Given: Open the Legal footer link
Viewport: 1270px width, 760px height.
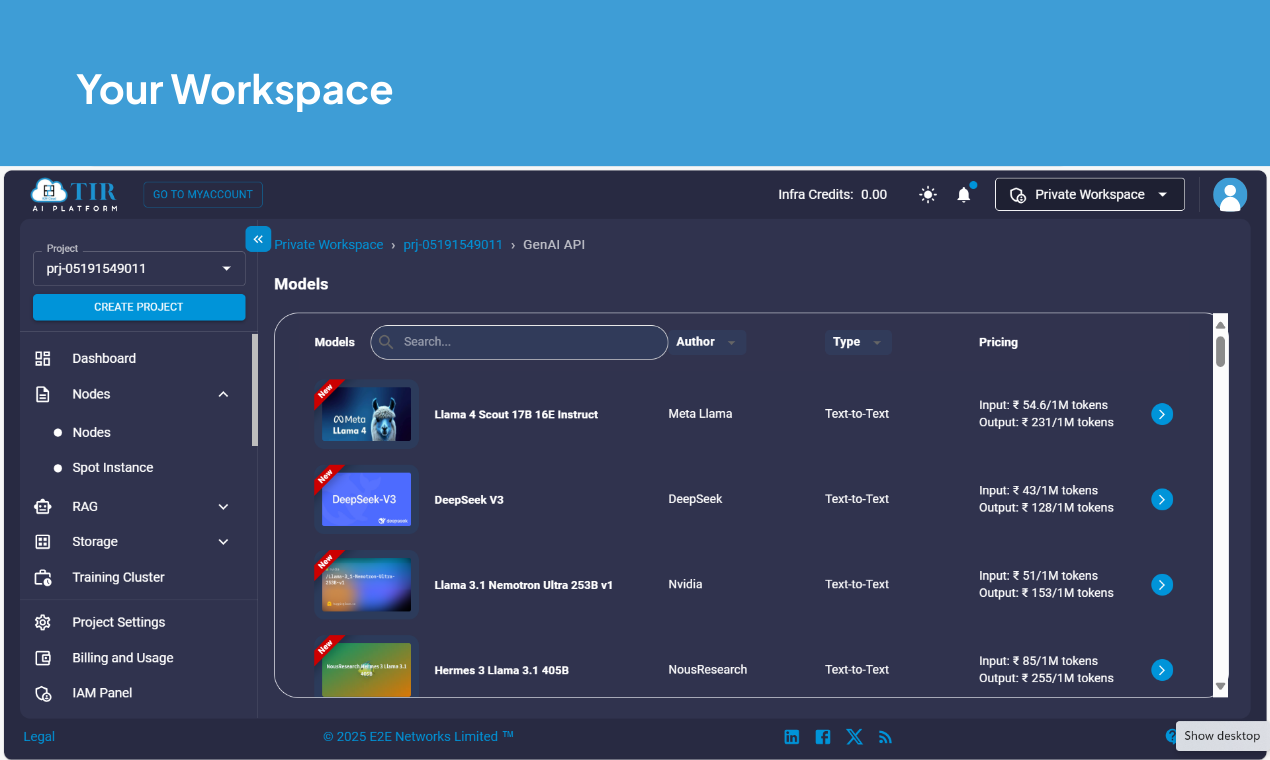Looking at the screenshot, I should coord(39,737).
